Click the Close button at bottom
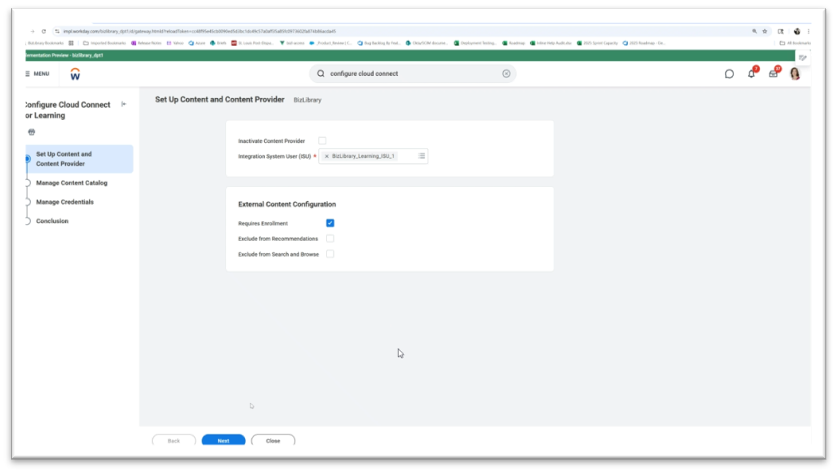 [273, 440]
